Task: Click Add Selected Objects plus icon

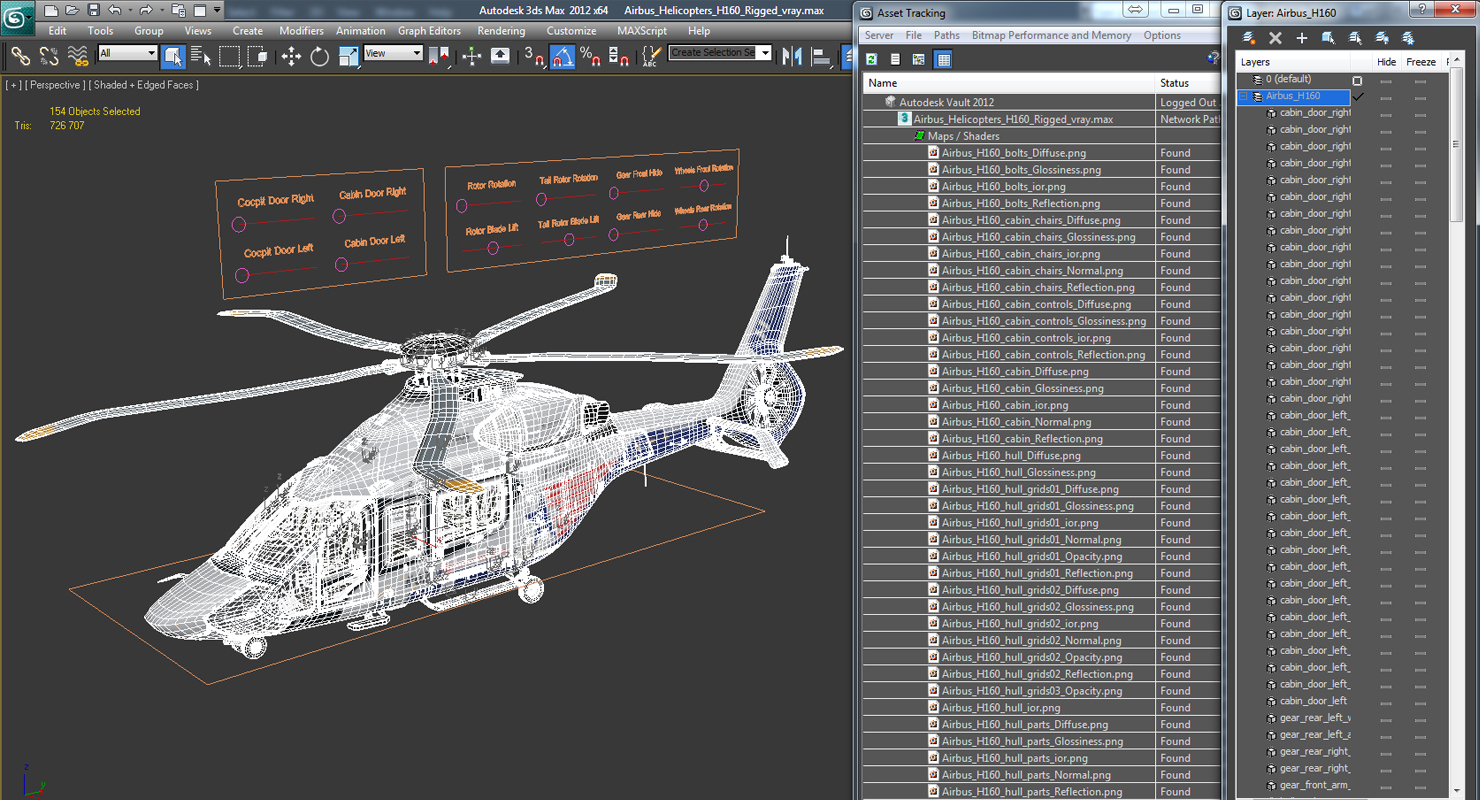Action: [x=1301, y=38]
